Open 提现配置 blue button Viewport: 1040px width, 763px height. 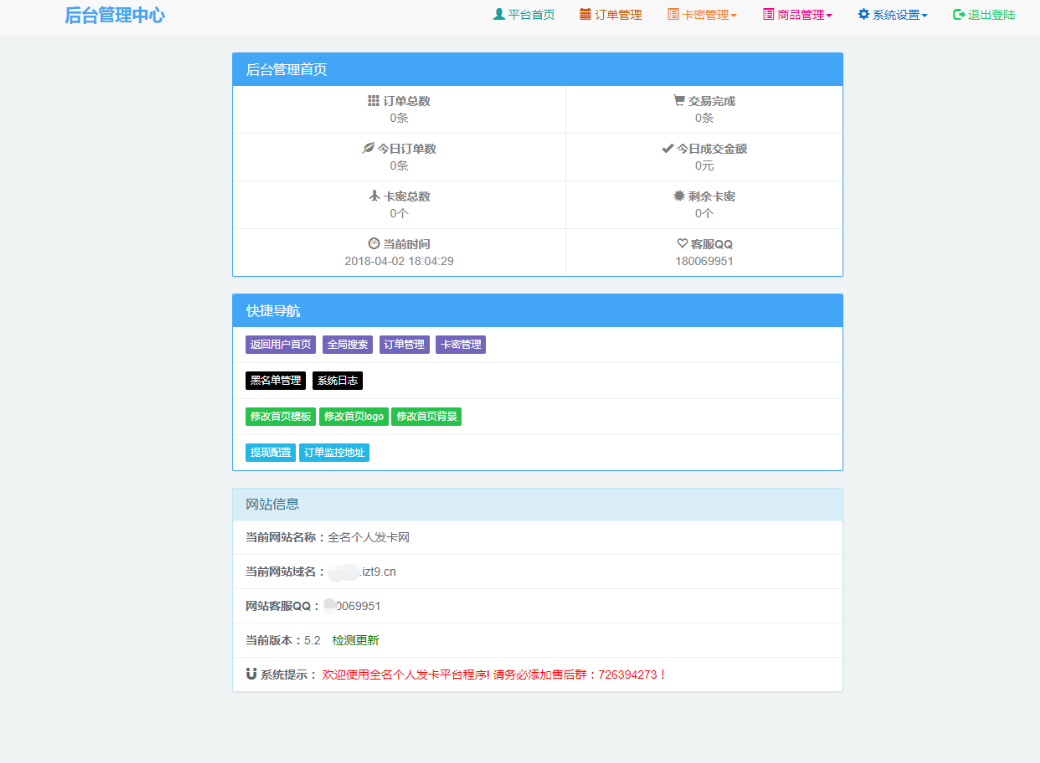(271, 452)
